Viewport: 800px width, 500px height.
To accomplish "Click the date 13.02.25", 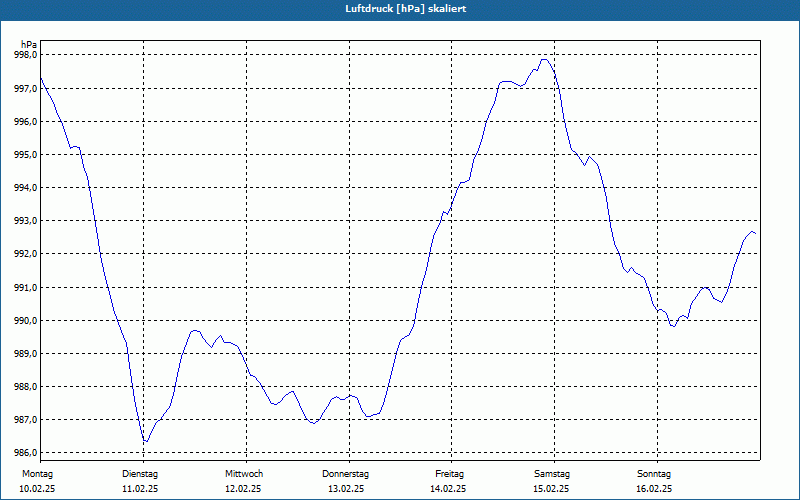I will click(346, 489).
